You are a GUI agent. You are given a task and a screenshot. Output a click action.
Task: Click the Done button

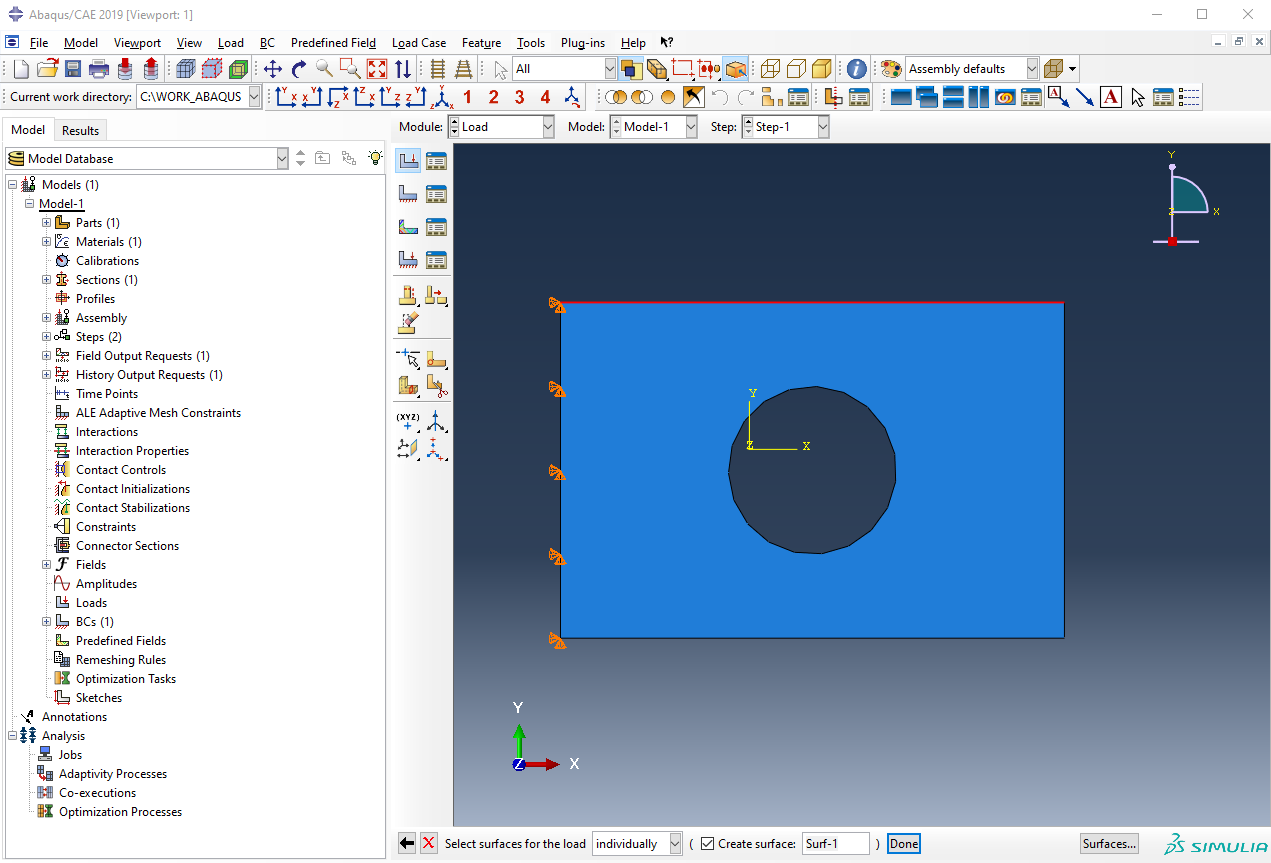903,844
